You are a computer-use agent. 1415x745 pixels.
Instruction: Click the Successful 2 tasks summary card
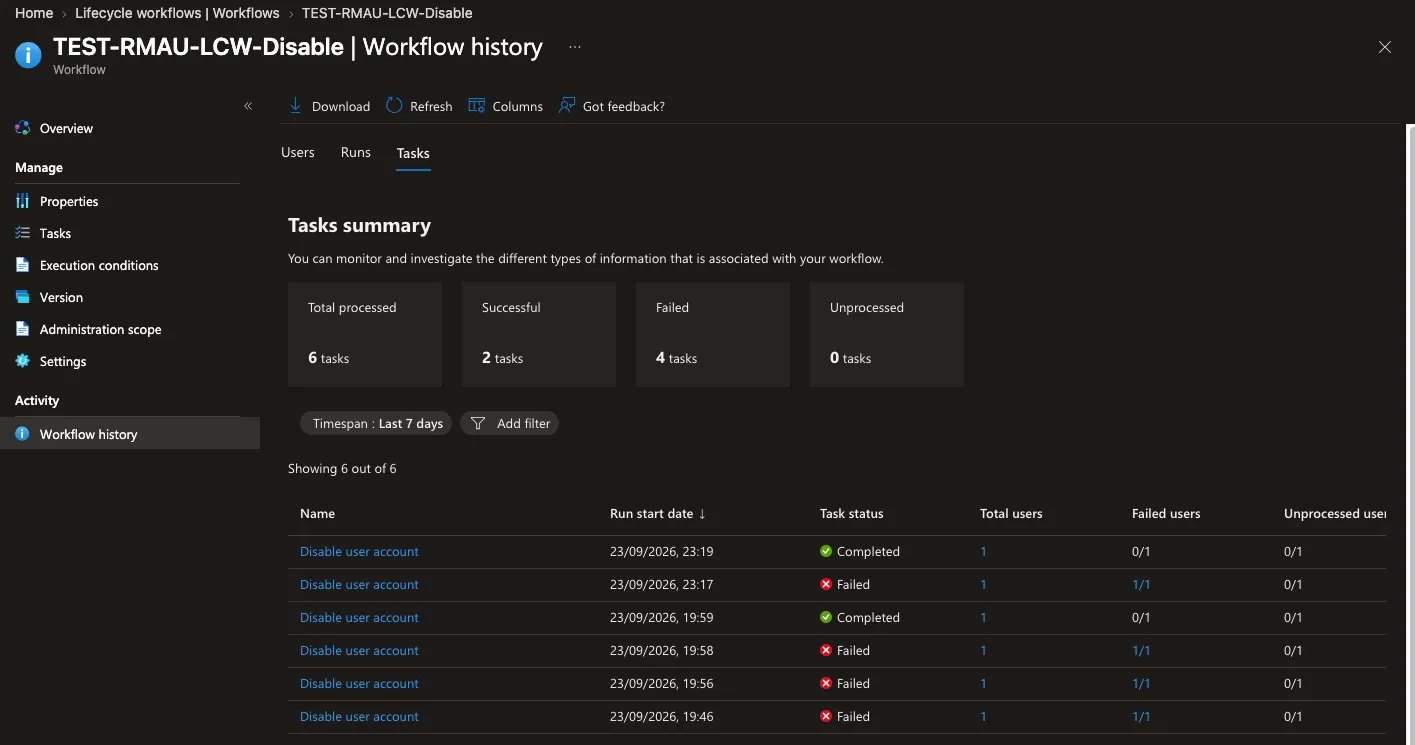[x=539, y=334]
